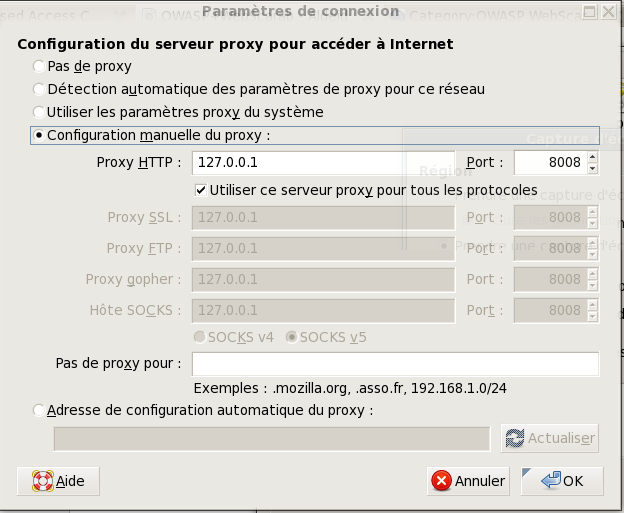
Task: Increase the HTTP proxy port value
Action: pyautogui.click(x=593, y=157)
